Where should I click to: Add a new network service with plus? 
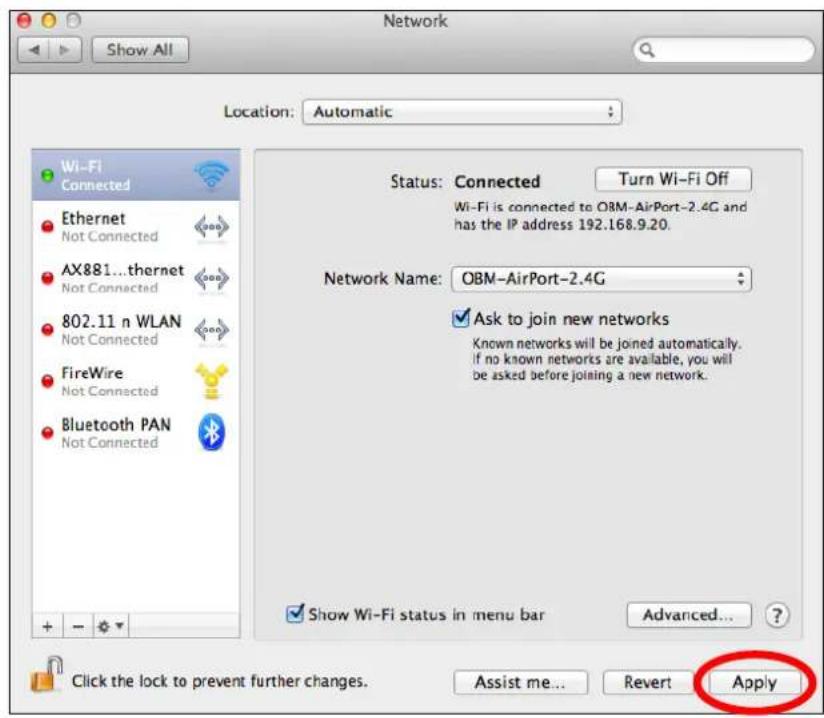point(47,626)
